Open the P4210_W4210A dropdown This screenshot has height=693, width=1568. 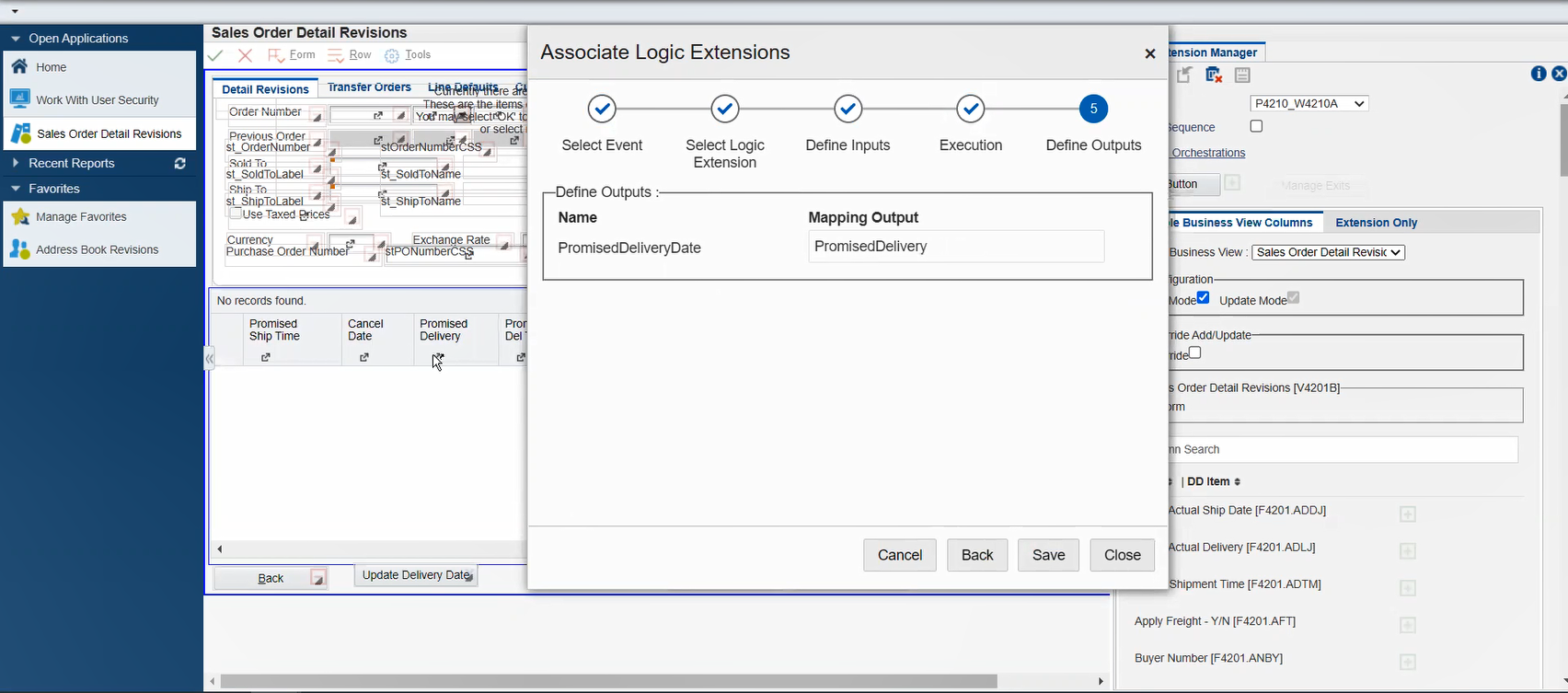point(1309,104)
